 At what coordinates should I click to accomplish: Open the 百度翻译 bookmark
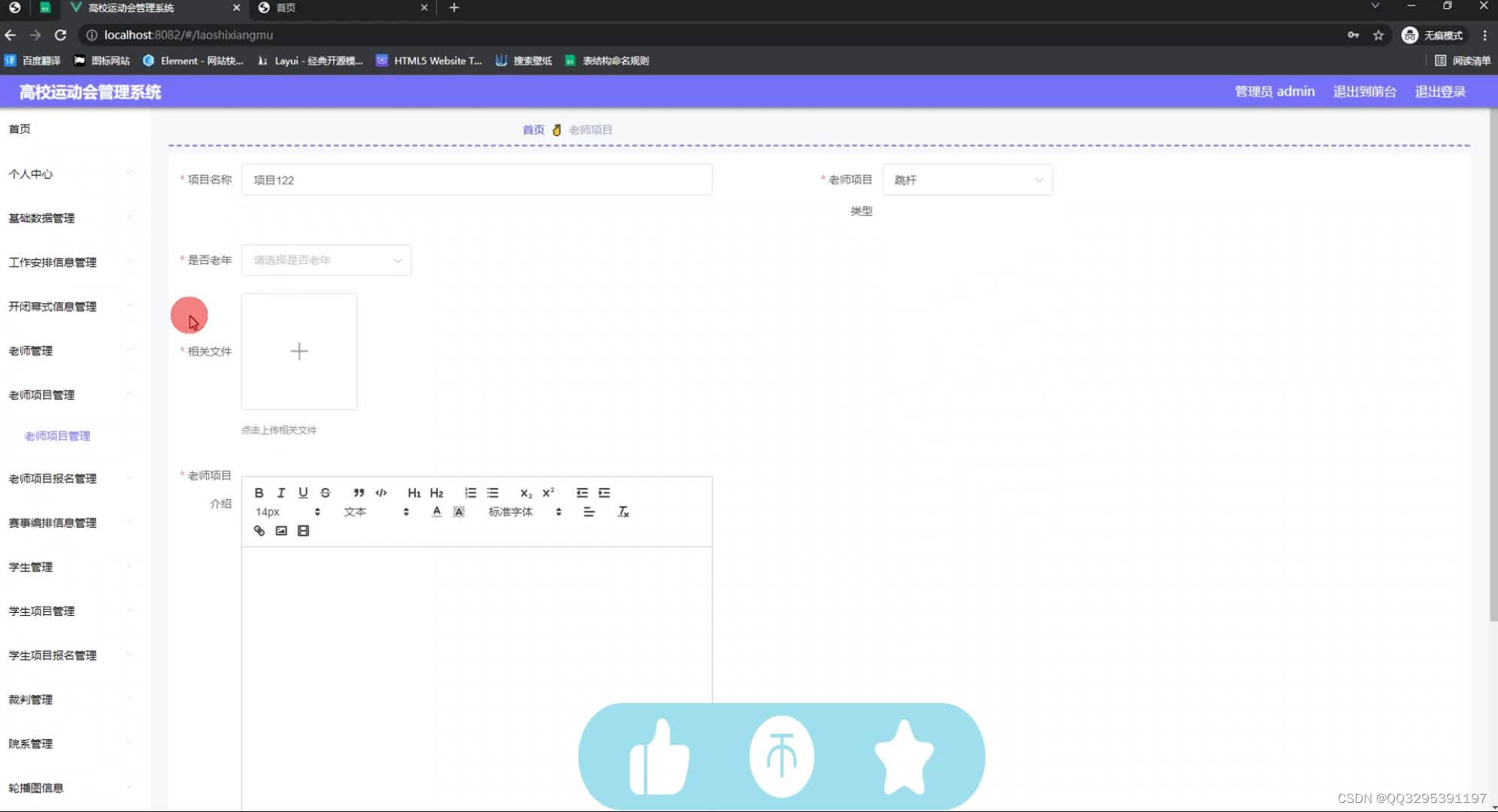point(32,60)
